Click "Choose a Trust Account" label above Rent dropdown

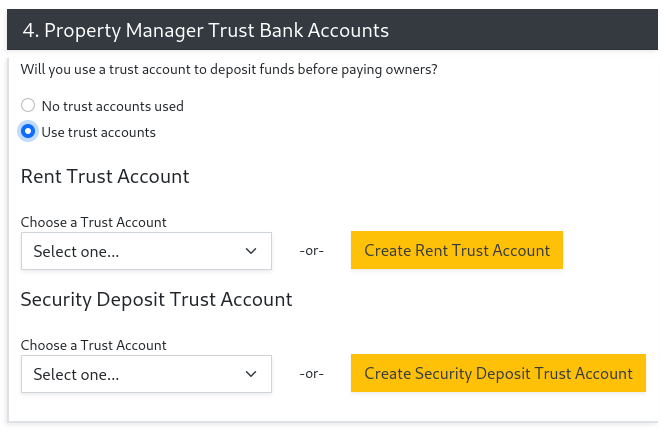click(x=93, y=222)
